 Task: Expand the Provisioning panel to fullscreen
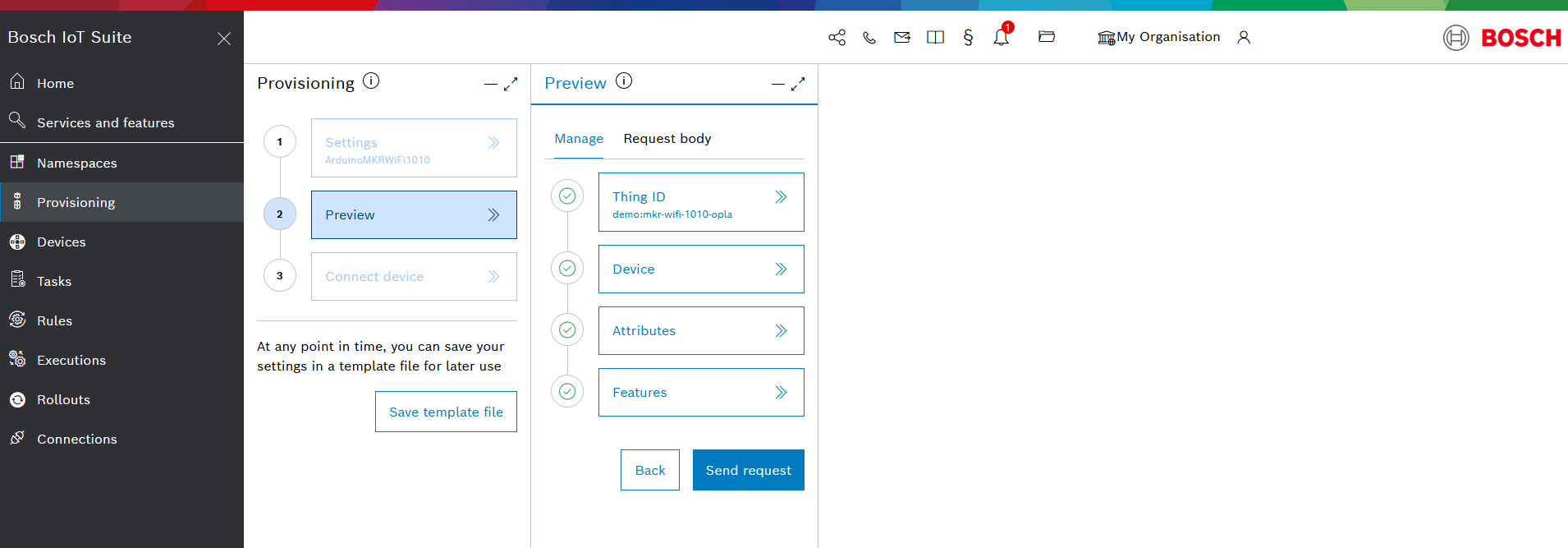coord(511,84)
